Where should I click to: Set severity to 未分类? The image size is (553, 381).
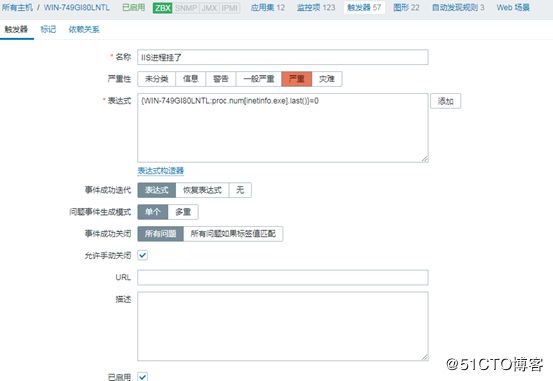point(157,79)
